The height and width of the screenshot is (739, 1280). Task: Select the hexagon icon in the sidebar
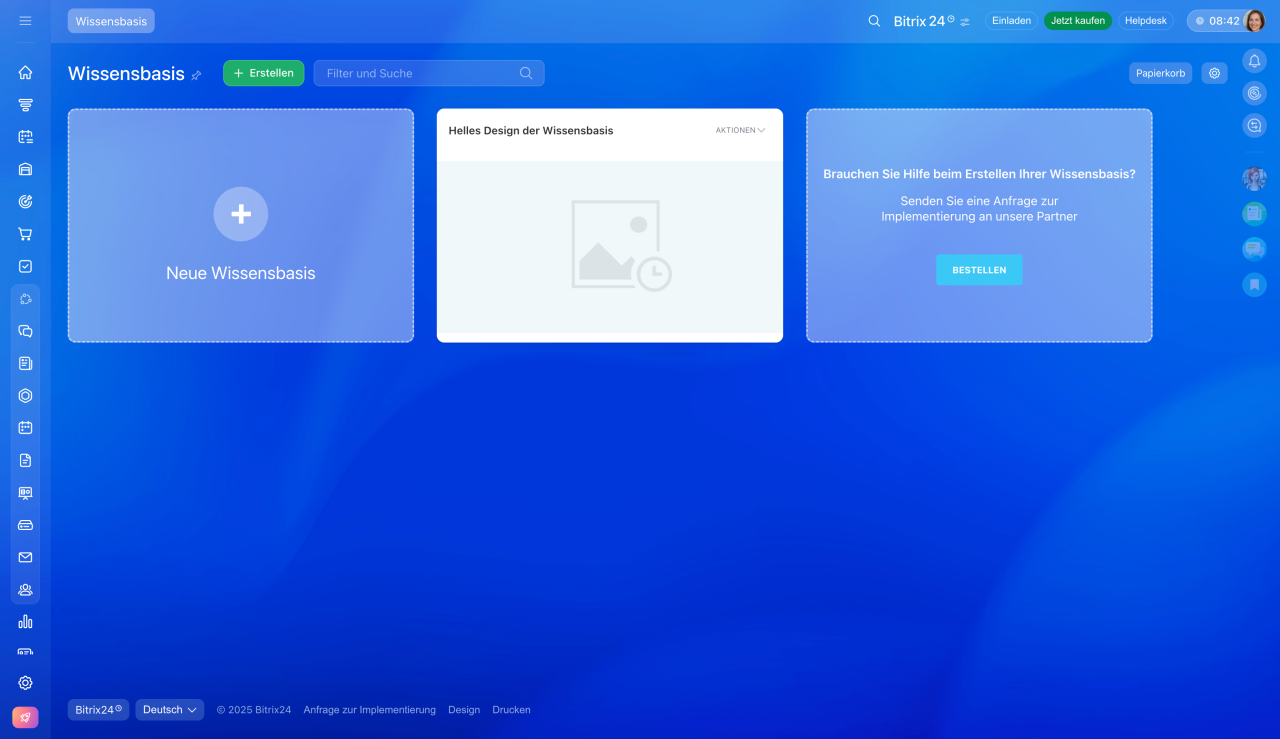(x=25, y=395)
